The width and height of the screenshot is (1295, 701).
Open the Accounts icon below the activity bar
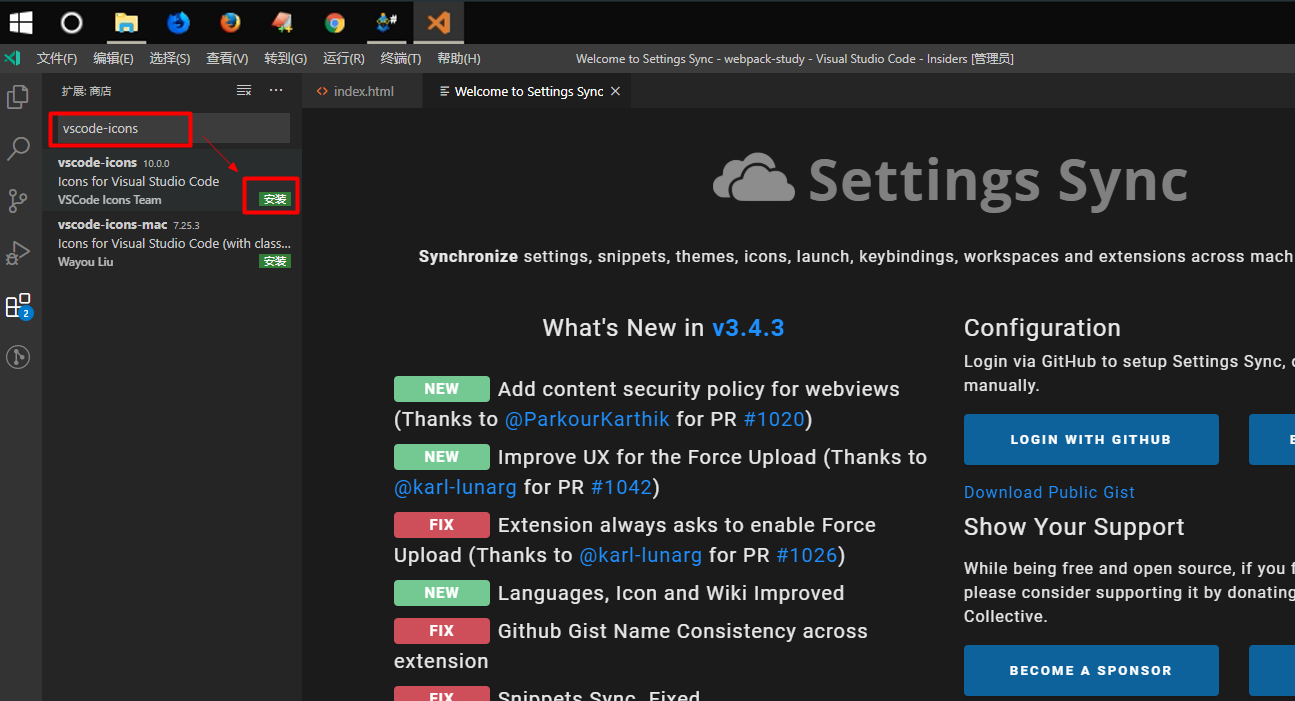tap(18, 357)
